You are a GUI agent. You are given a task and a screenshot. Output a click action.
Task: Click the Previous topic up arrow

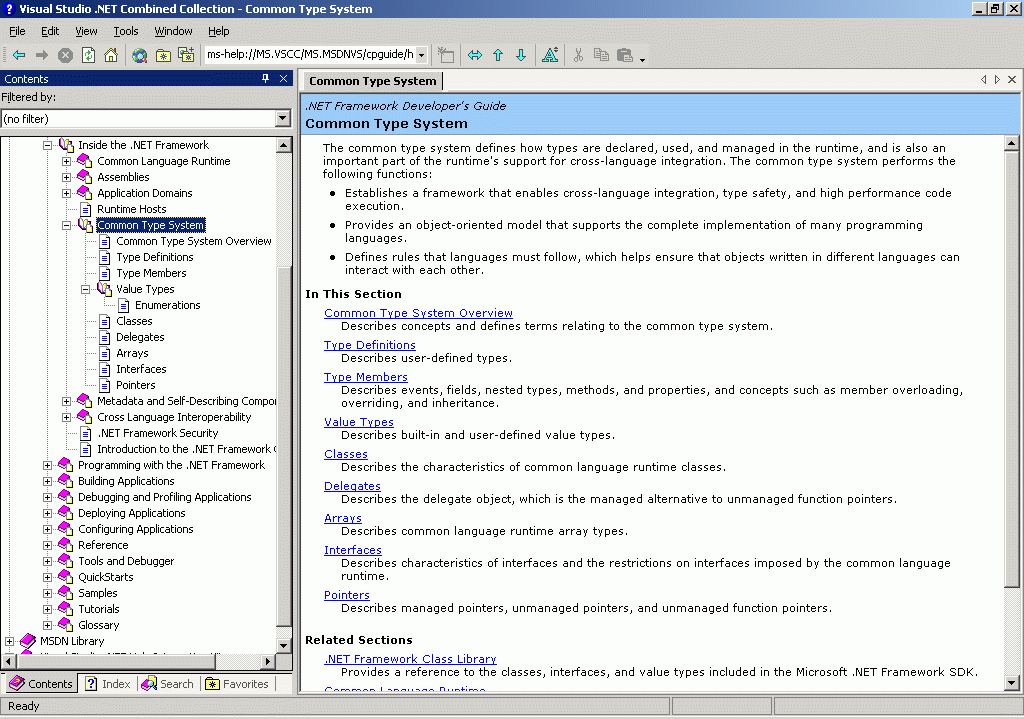click(x=498, y=56)
